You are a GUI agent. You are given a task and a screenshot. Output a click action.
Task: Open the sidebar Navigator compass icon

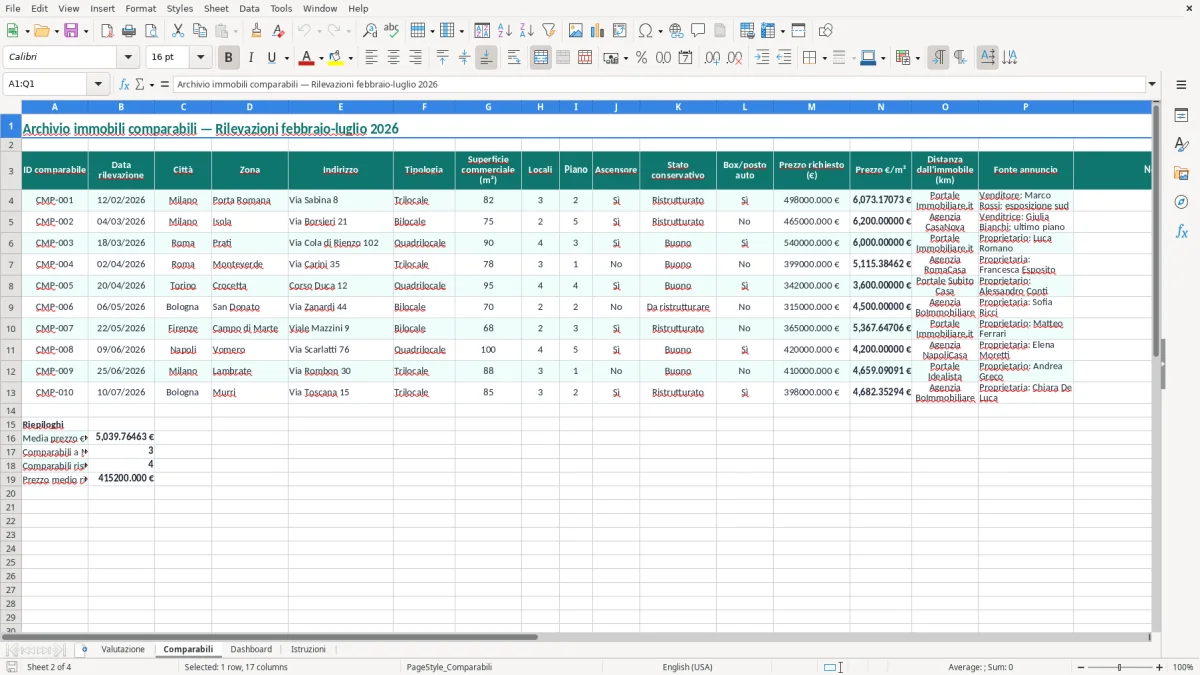click(x=1181, y=202)
